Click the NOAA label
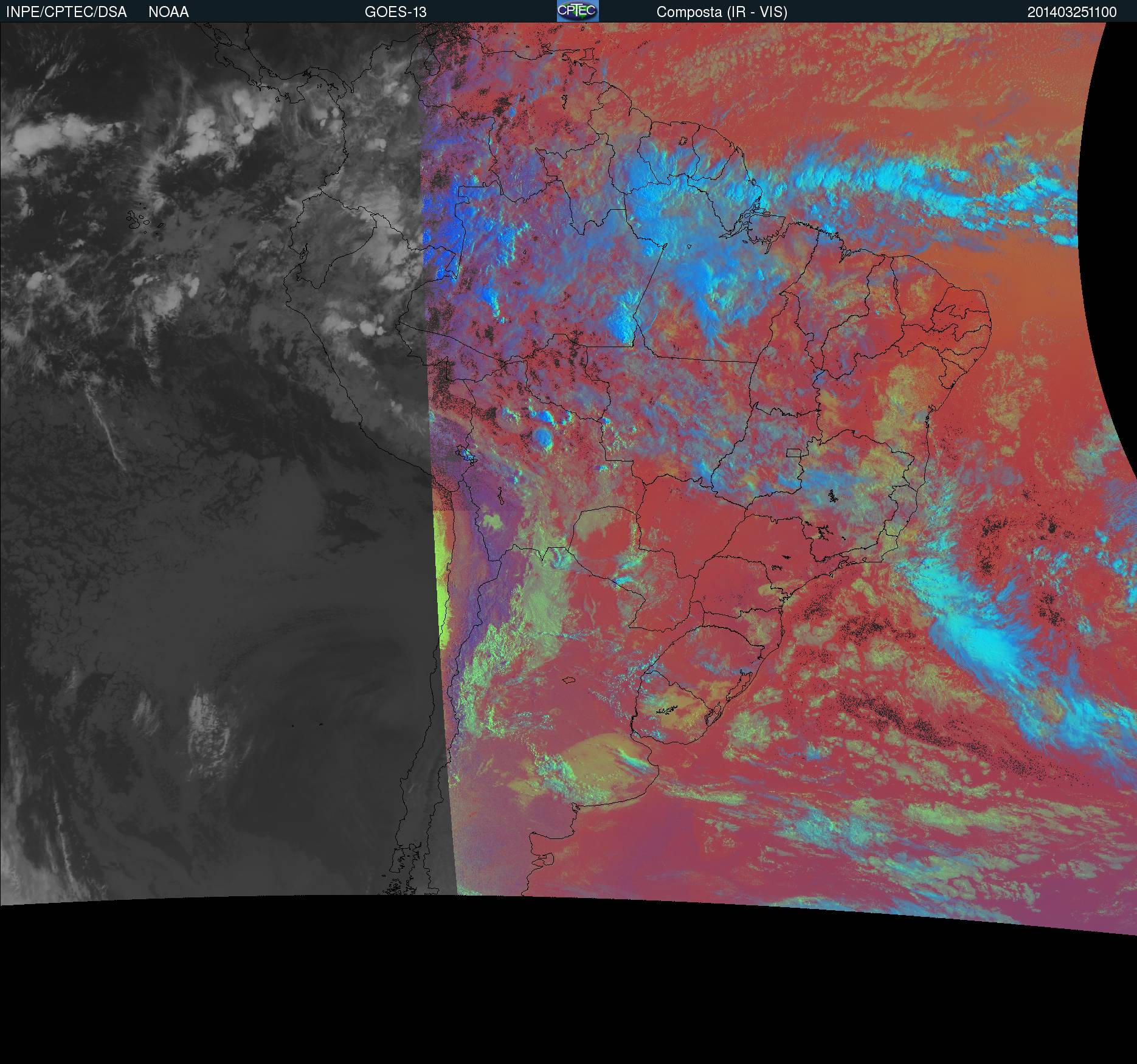Screen dimensions: 1137x1064 tap(168, 12)
